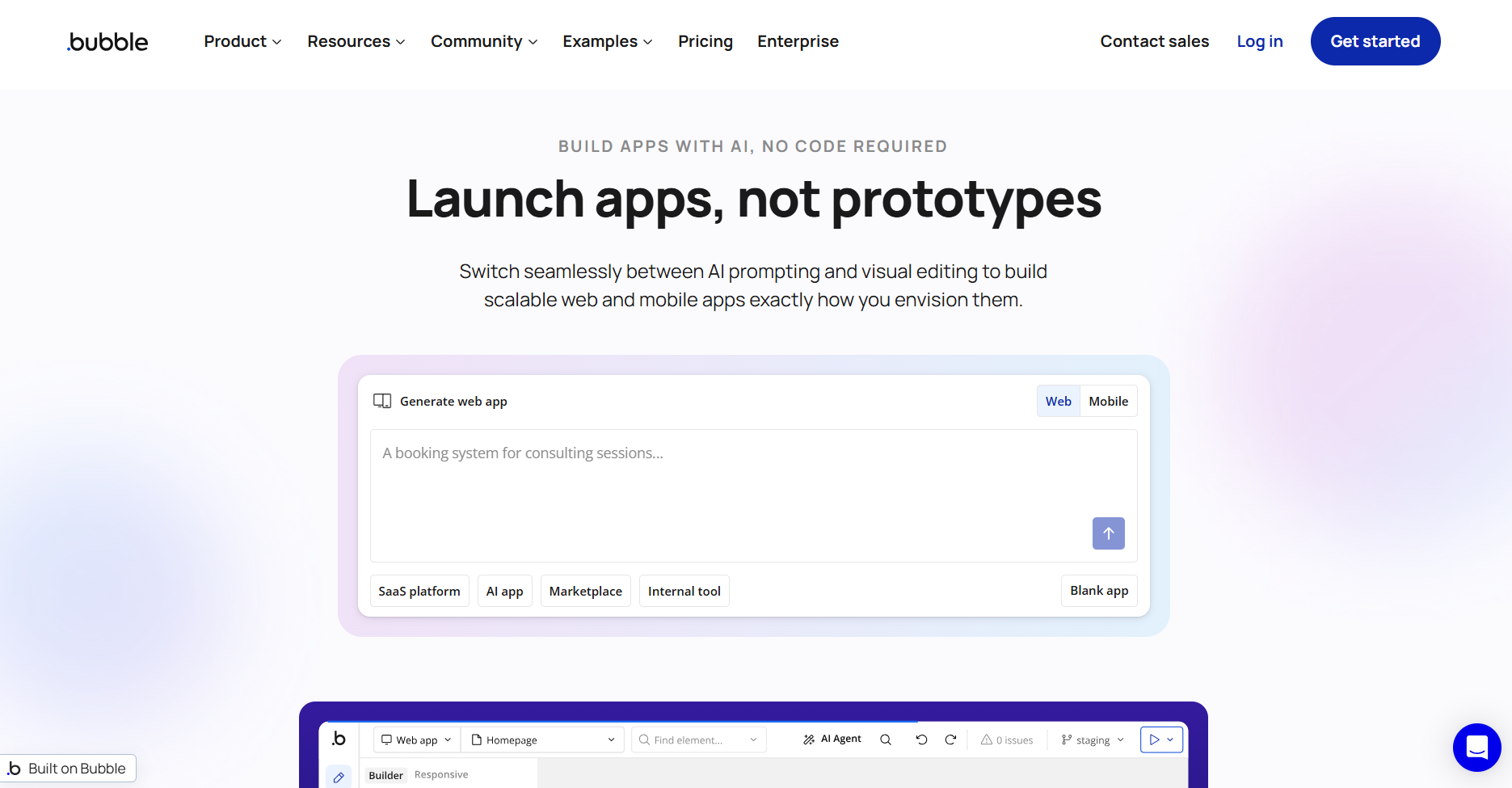Click the redo arrow in editor toolbar
Viewport: 1512px width, 788px height.
pos(950,740)
